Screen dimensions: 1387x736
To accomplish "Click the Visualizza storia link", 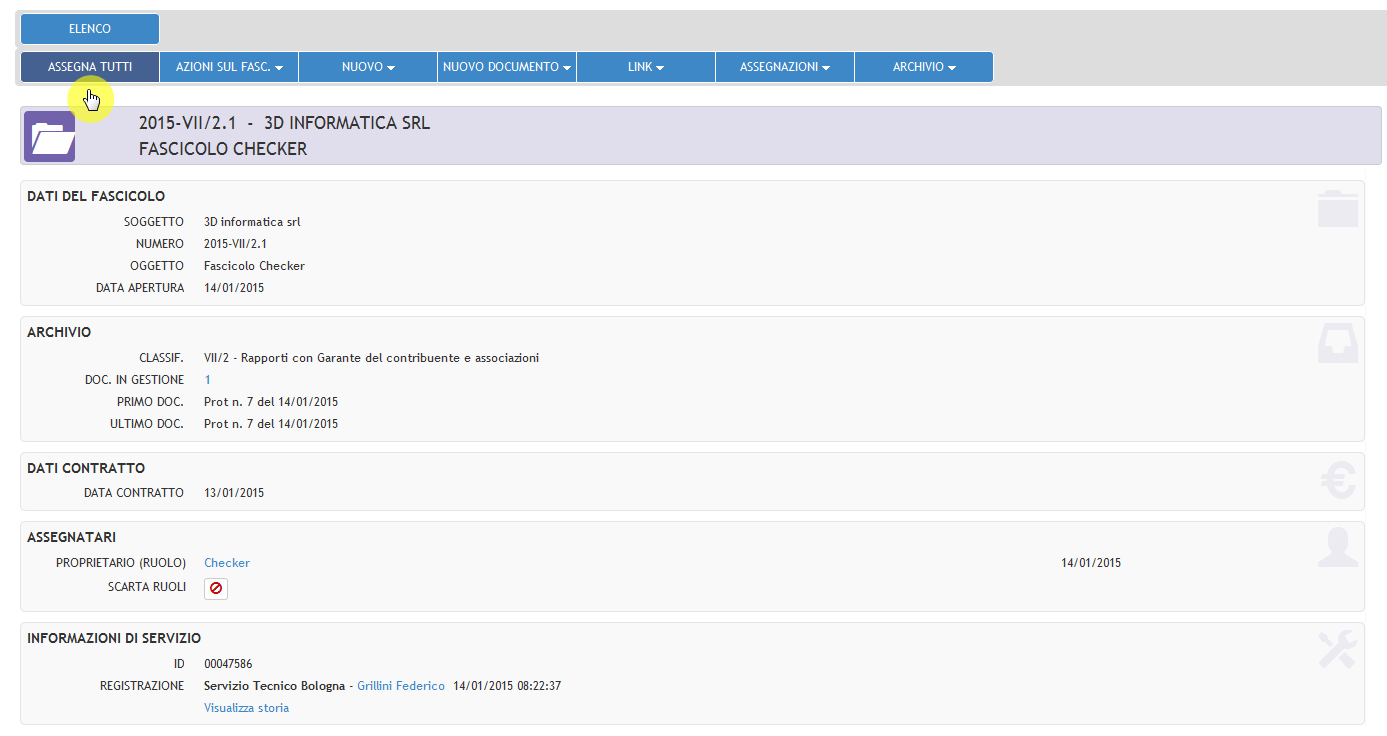I will pyautogui.click(x=246, y=708).
